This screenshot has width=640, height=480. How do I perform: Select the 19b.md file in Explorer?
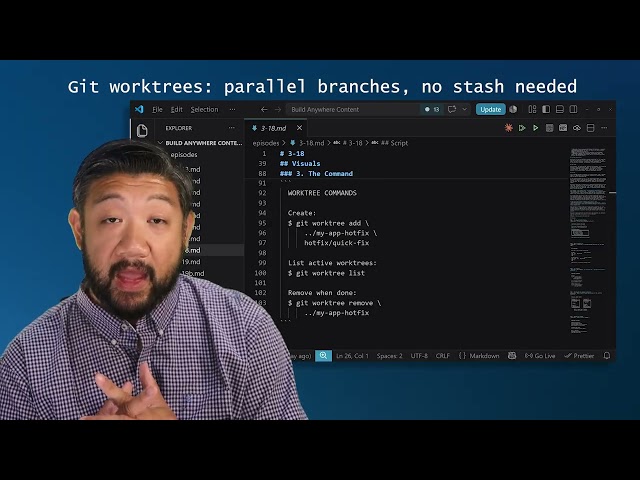click(x=193, y=273)
